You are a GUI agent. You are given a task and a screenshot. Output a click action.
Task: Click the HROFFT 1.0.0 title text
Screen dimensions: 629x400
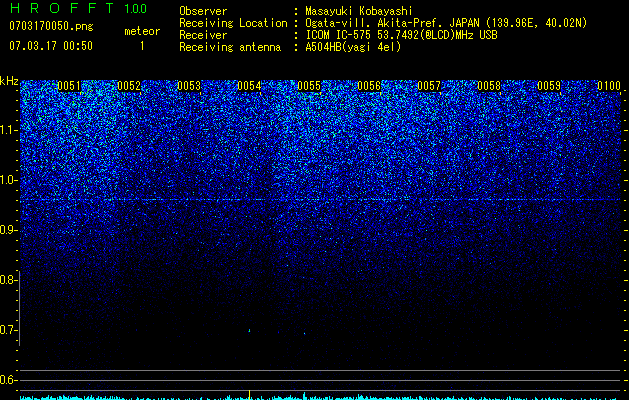click(x=78, y=8)
